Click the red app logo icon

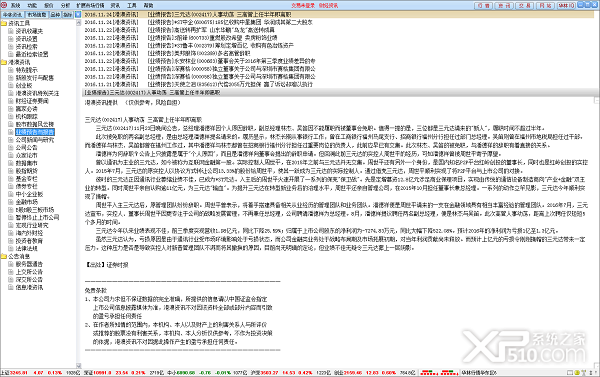click(3, 5)
